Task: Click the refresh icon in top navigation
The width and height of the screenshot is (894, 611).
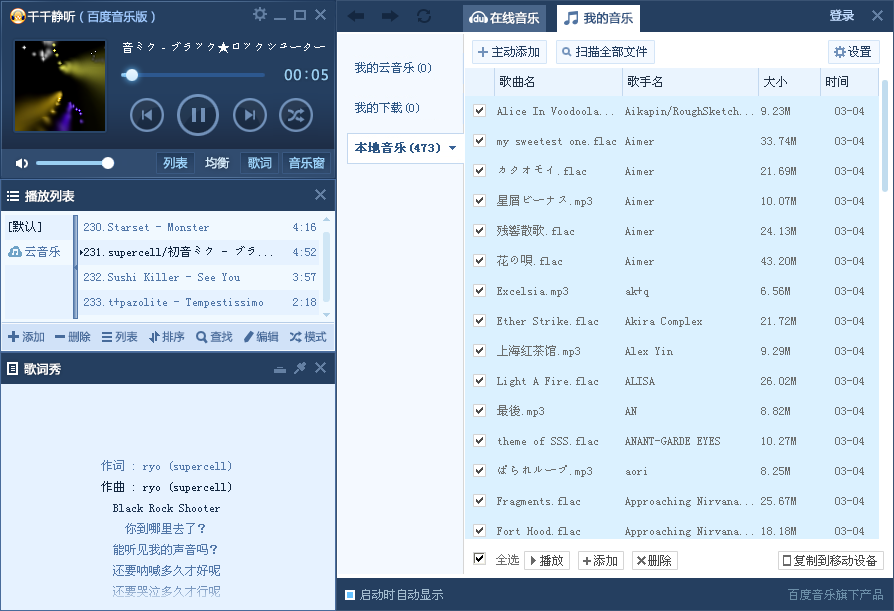Action: (x=424, y=16)
